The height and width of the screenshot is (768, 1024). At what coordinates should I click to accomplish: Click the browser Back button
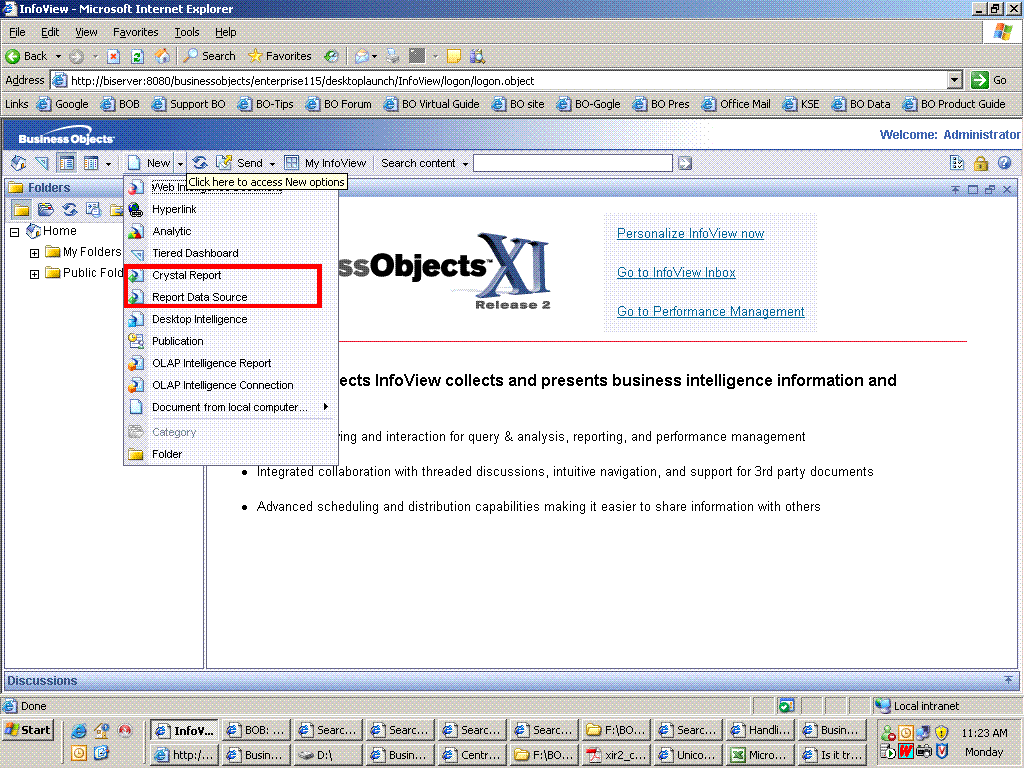click(x=27, y=56)
